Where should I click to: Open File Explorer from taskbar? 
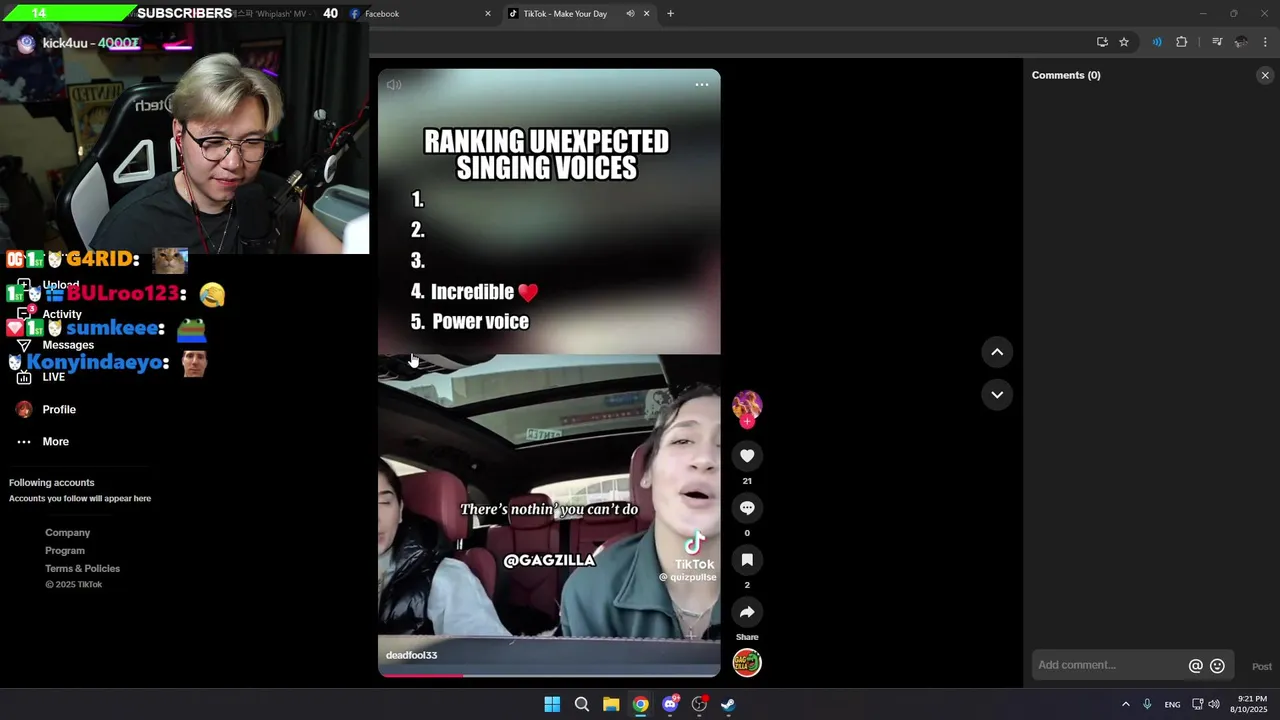611,704
